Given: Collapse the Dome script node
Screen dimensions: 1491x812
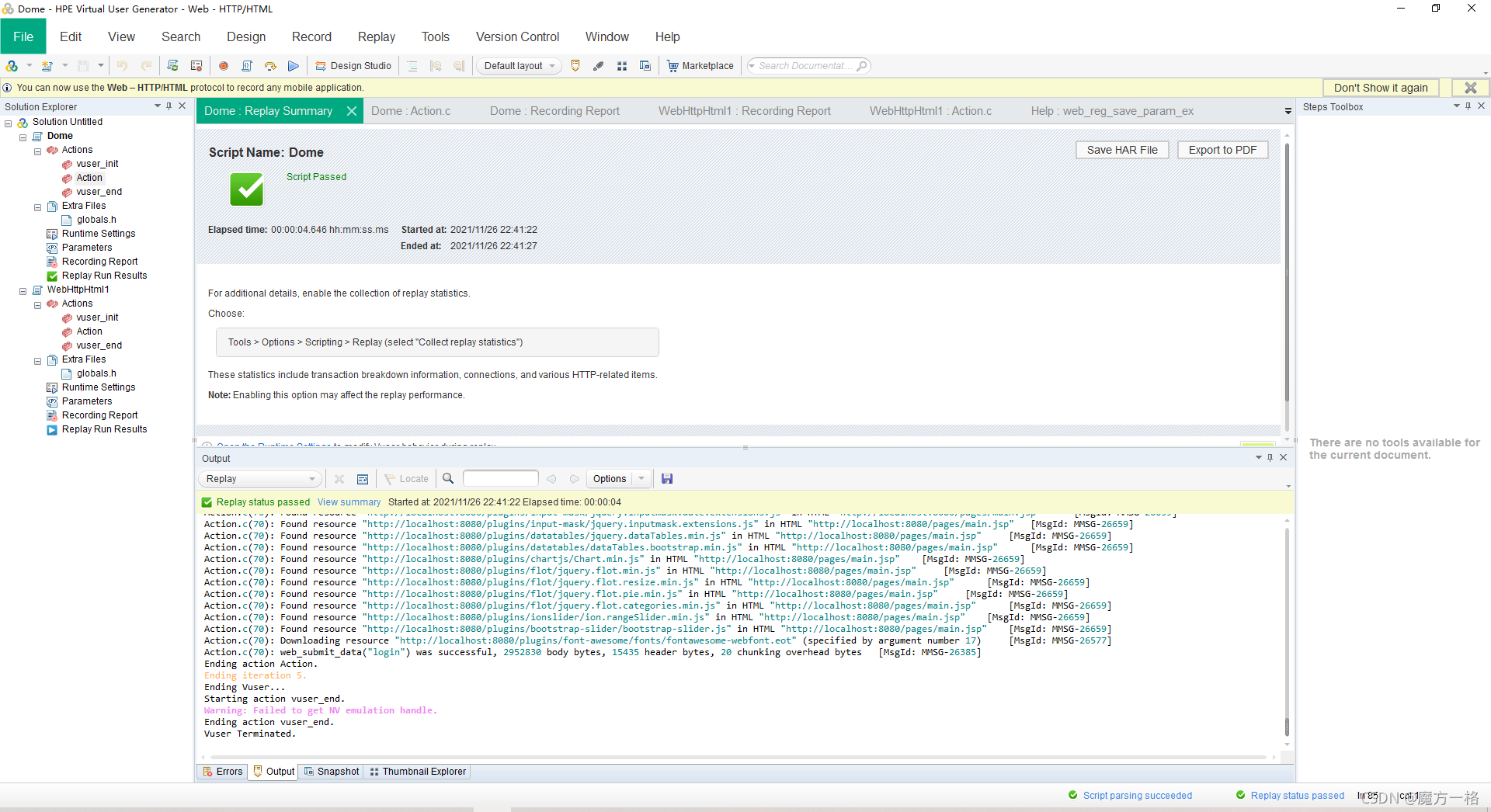Looking at the screenshot, I should pyautogui.click(x=23, y=137).
